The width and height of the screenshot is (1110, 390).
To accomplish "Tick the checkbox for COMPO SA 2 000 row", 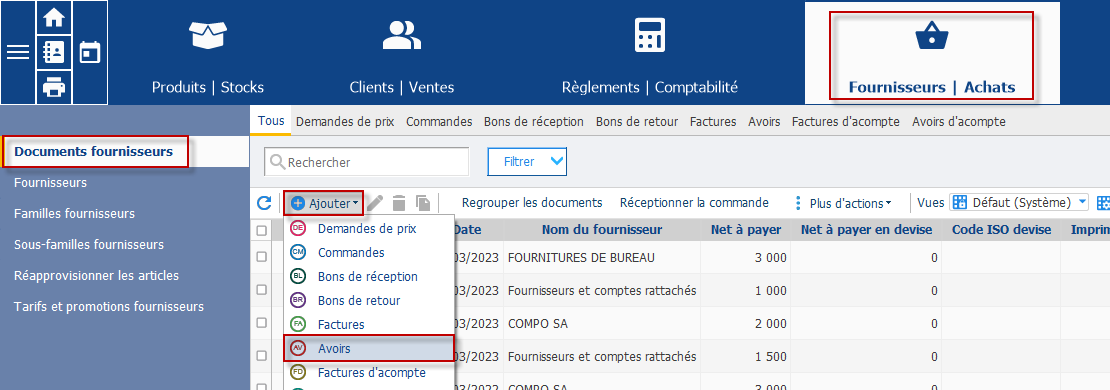I will click(262, 323).
